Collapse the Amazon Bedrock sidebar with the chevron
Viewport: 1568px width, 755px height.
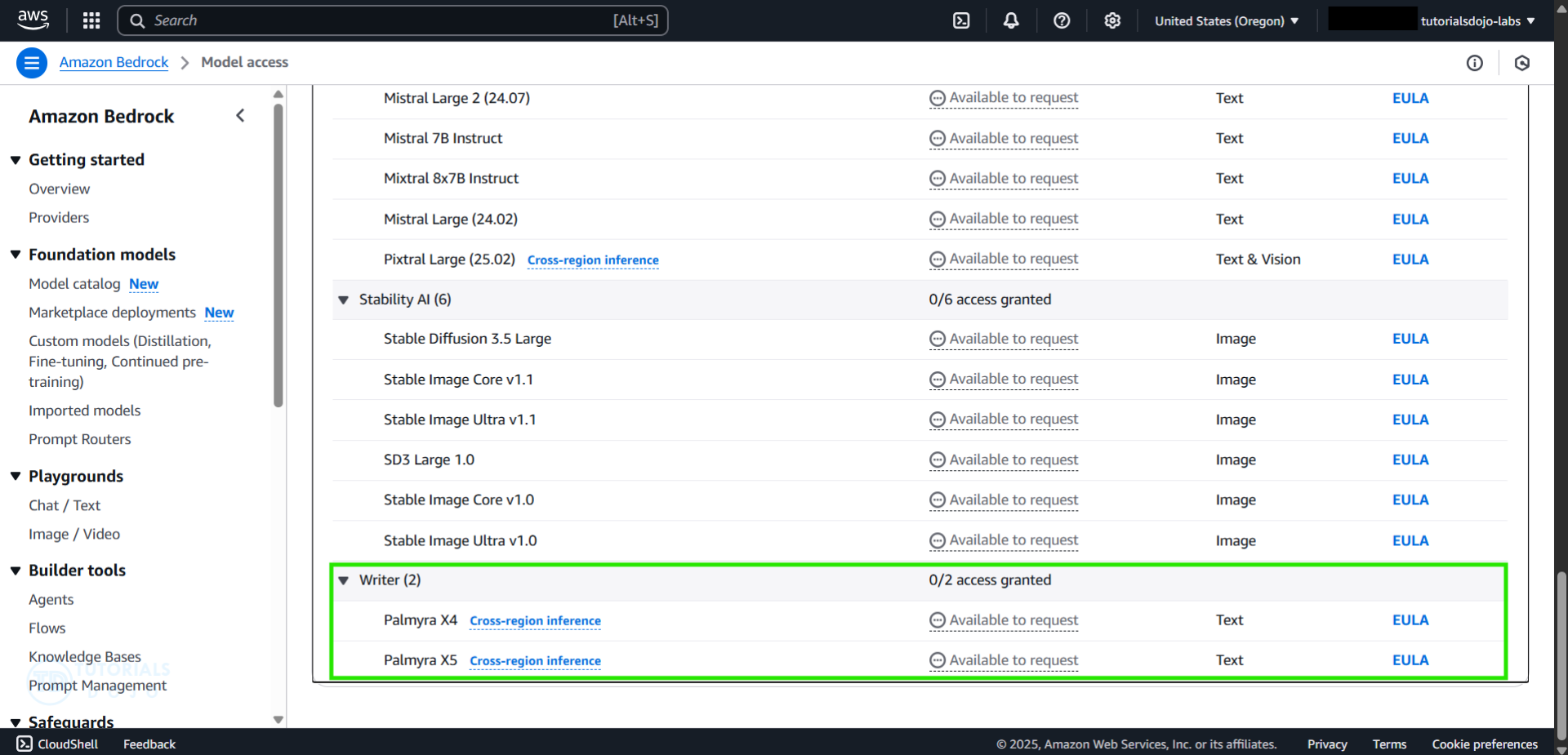tap(240, 116)
